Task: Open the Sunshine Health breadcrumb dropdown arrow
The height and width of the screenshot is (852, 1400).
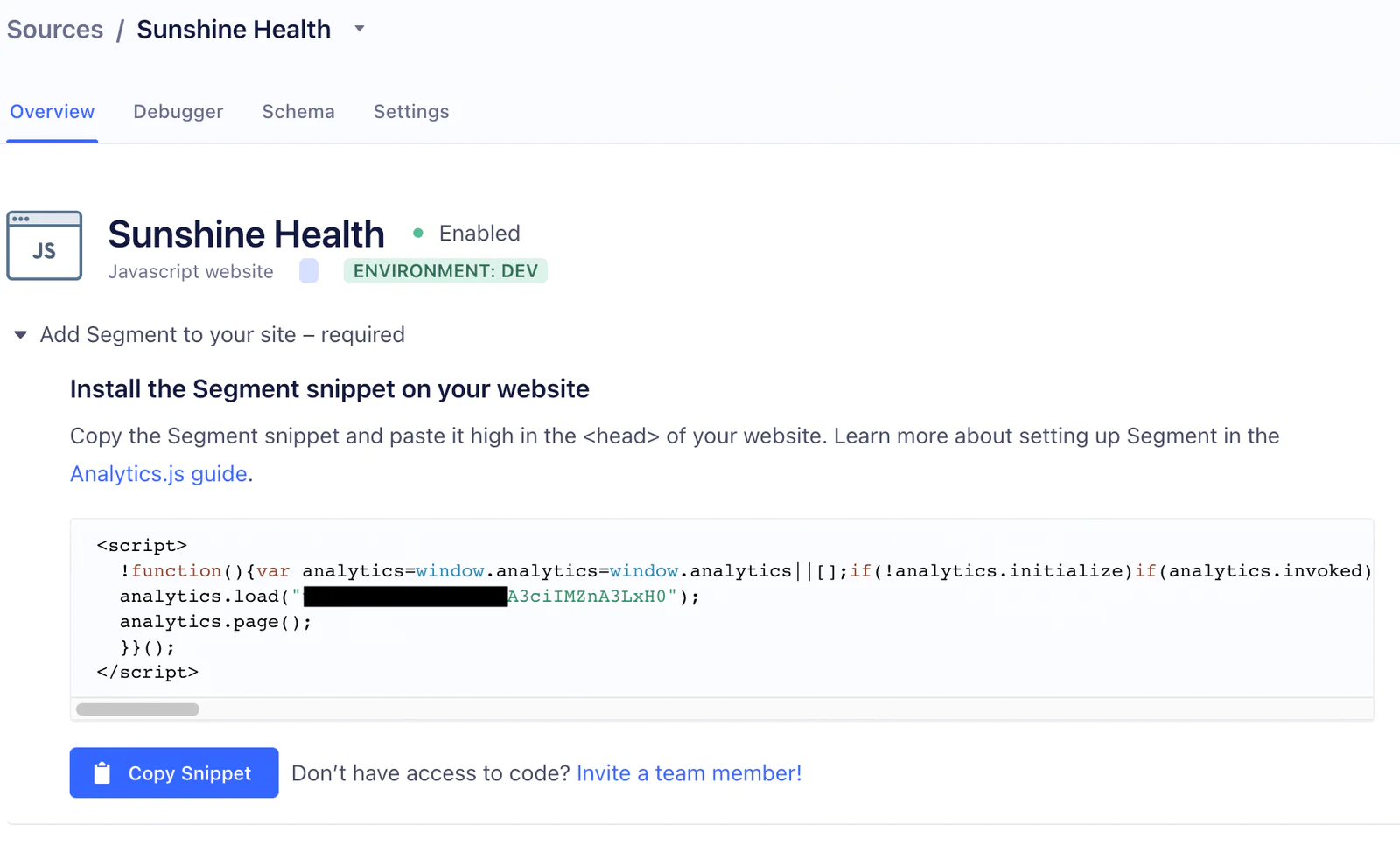Action: pyautogui.click(x=359, y=29)
